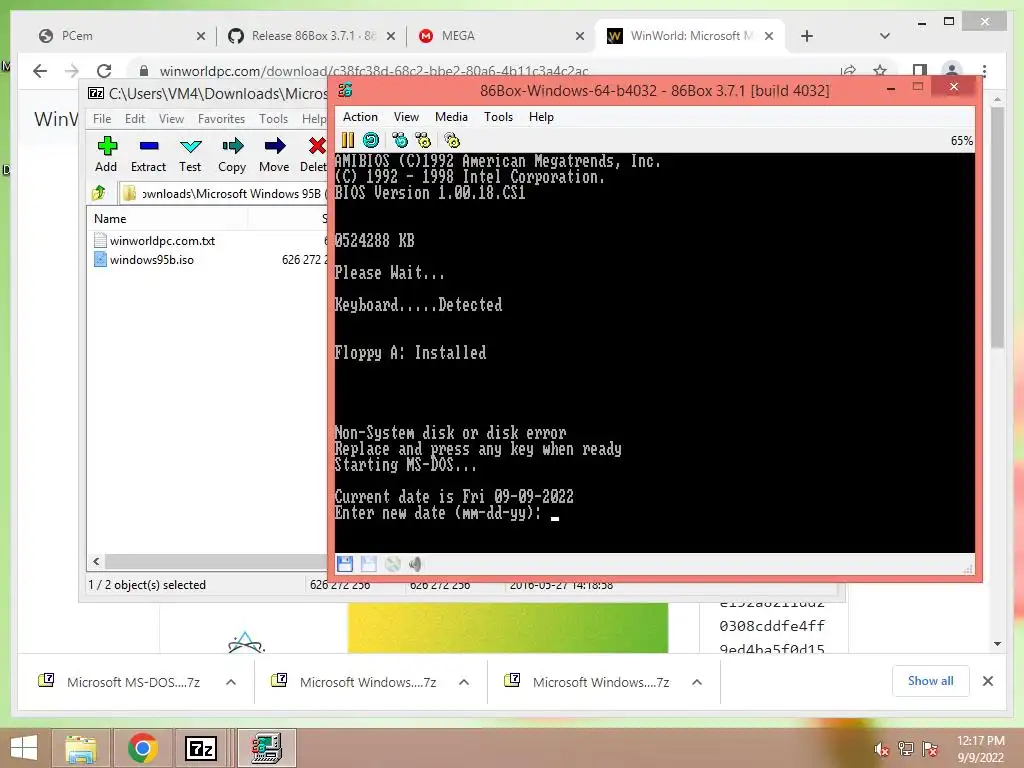Open the Help menu in 86Box
This screenshot has width=1024, height=768.
tap(541, 116)
